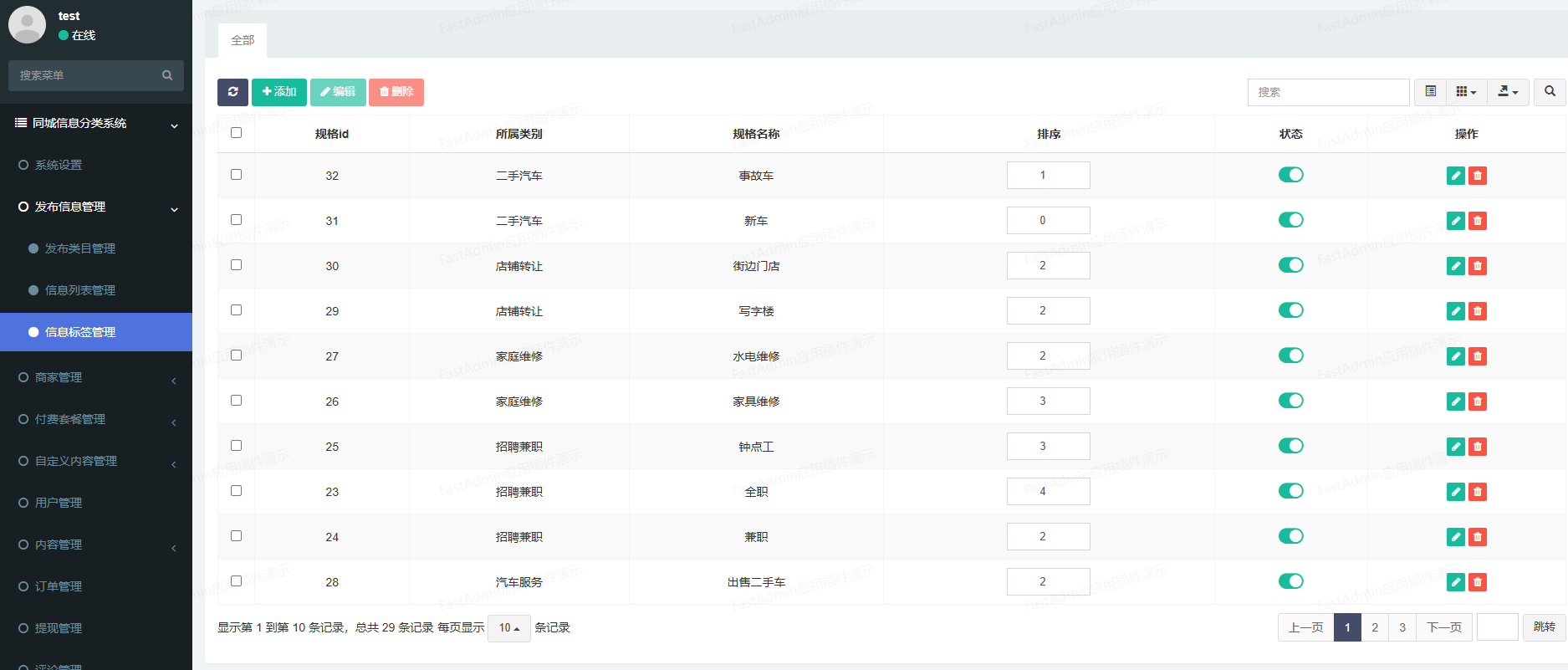Tick the select-all checkbox in table header
The width and height of the screenshot is (1568, 670).
pyautogui.click(x=237, y=133)
